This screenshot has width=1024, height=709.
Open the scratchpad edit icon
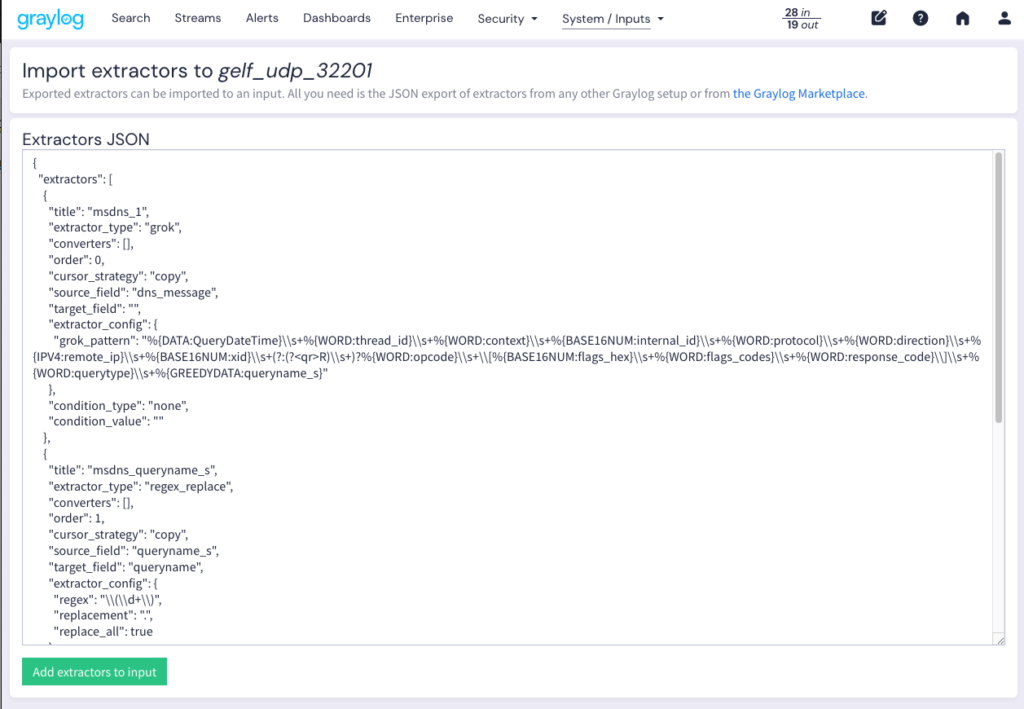click(879, 18)
